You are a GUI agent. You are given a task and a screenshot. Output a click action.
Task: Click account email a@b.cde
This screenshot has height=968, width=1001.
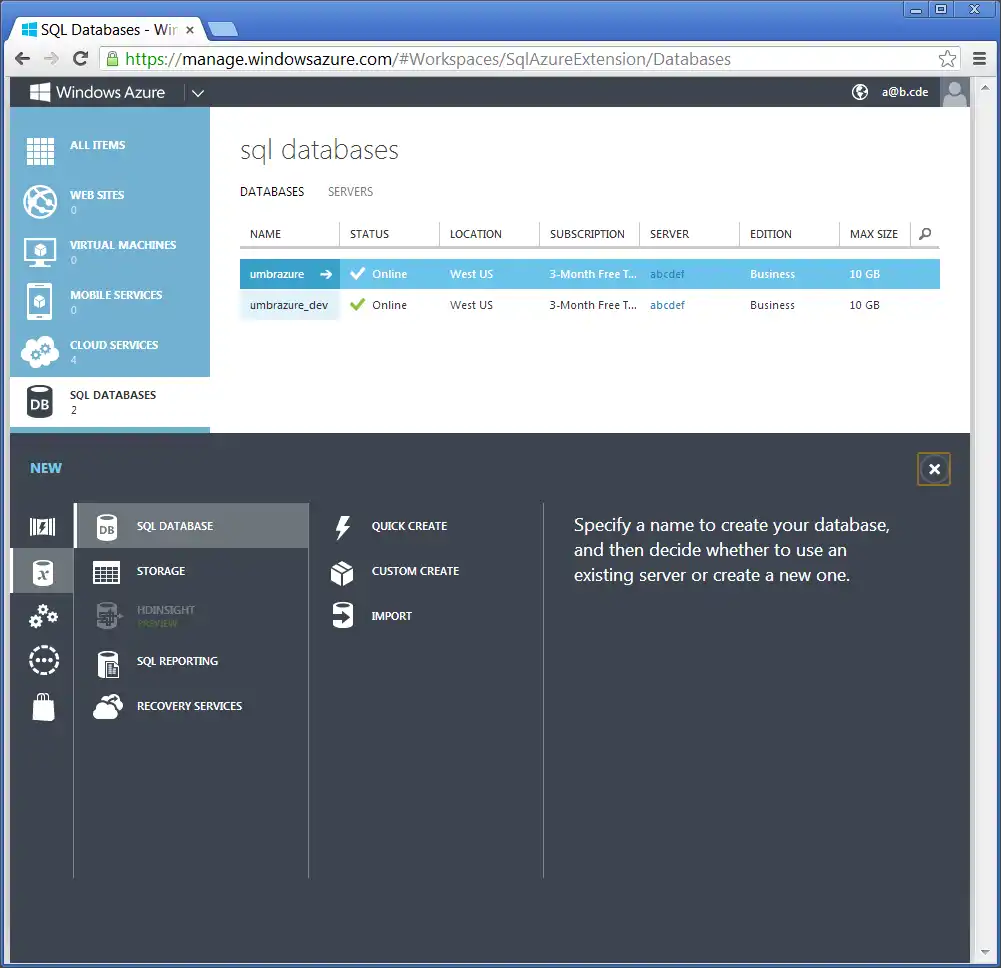tap(905, 92)
